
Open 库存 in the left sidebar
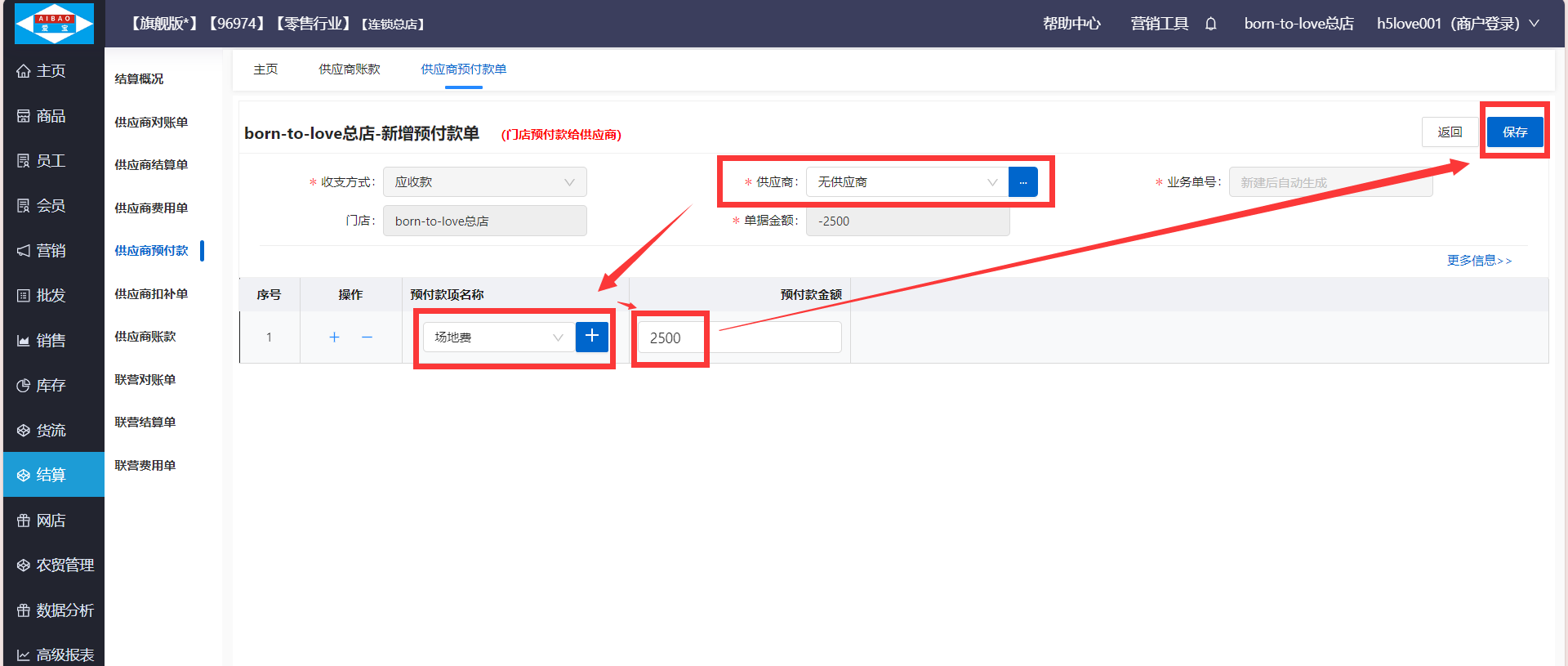52,385
